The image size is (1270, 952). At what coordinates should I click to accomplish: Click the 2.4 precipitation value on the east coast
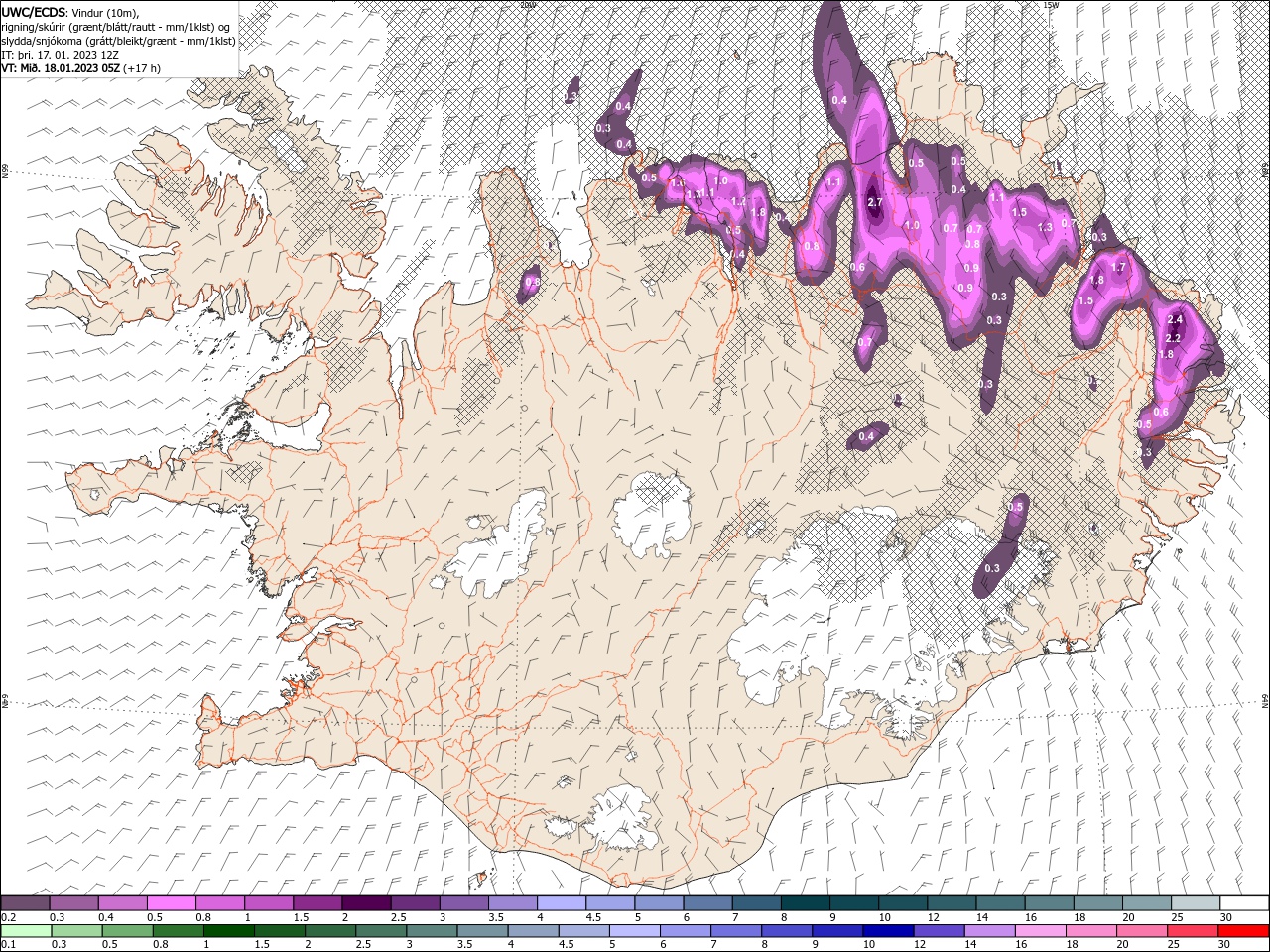pos(1176,319)
